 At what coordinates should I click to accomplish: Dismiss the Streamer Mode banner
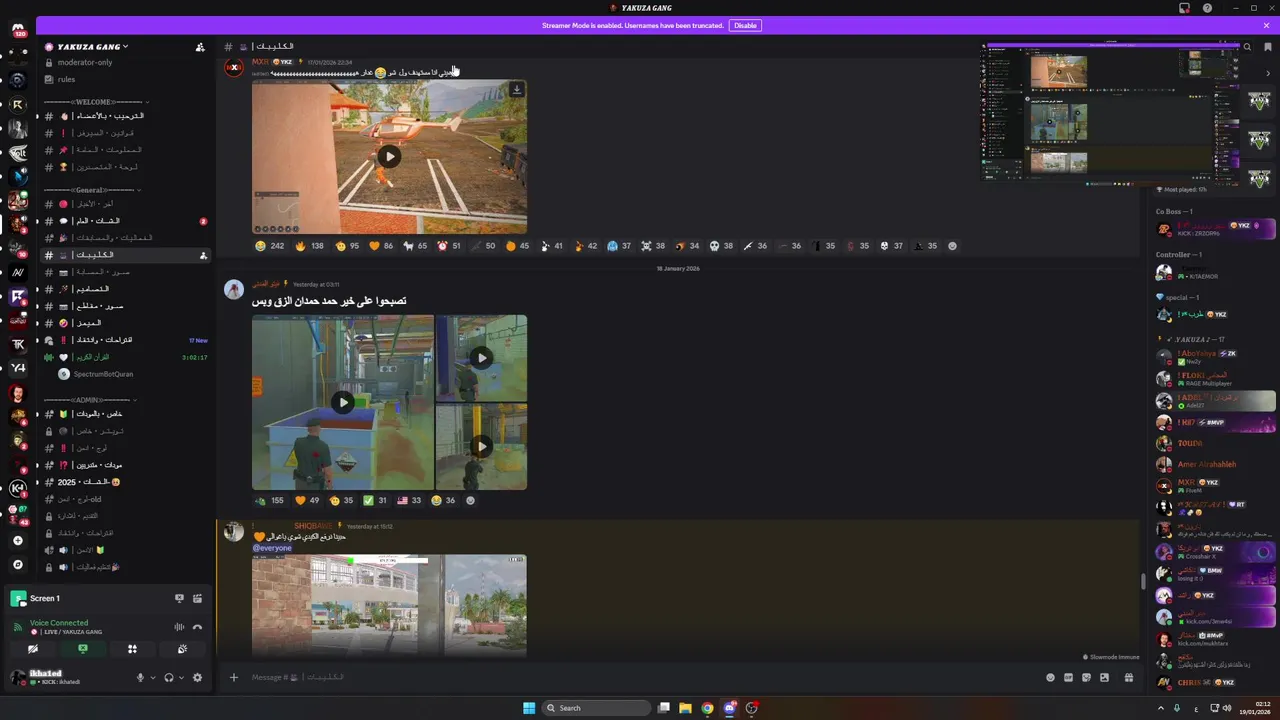tap(1265, 25)
